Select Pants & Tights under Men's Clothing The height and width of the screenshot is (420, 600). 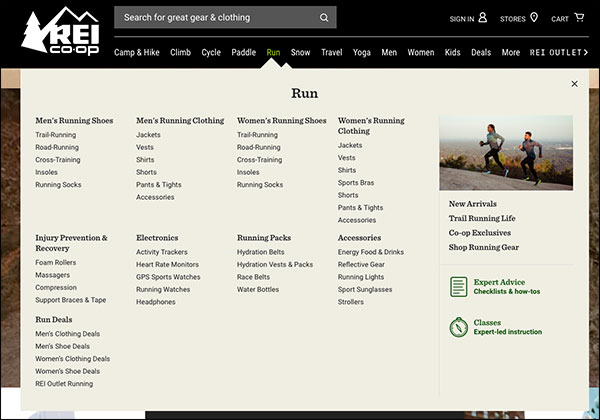(158, 185)
